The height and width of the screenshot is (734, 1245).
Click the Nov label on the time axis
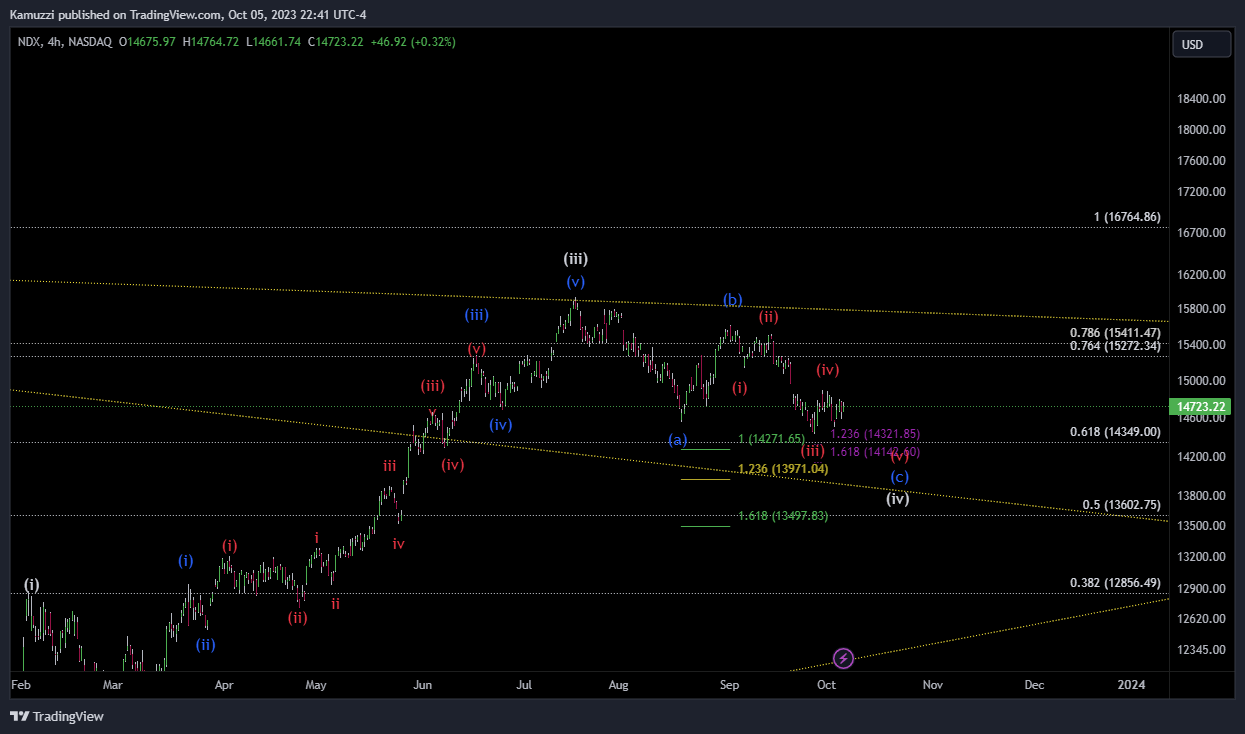click(x=933, y=685)
